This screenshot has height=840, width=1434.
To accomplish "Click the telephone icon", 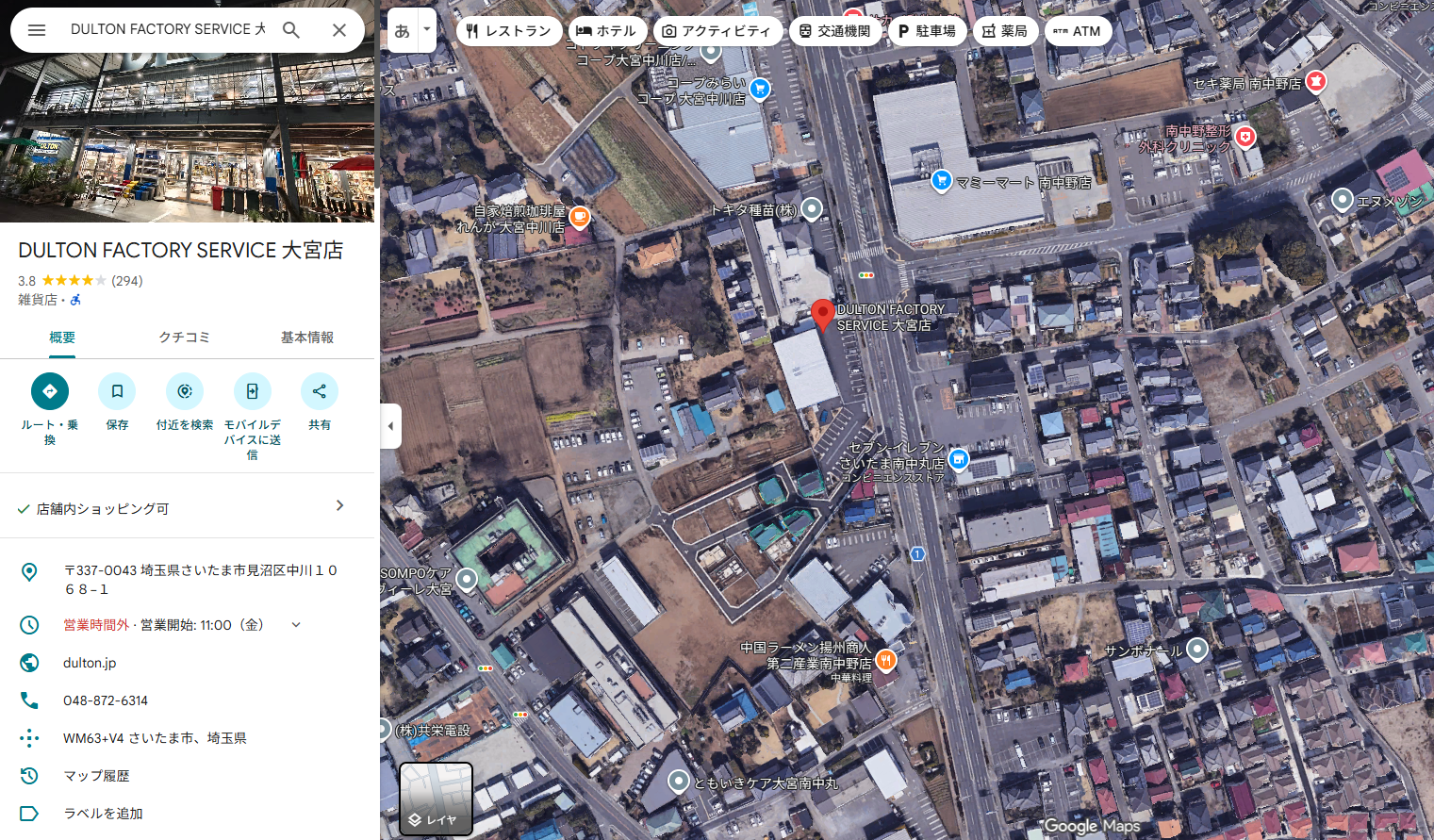I will click(x=29, y=700).
